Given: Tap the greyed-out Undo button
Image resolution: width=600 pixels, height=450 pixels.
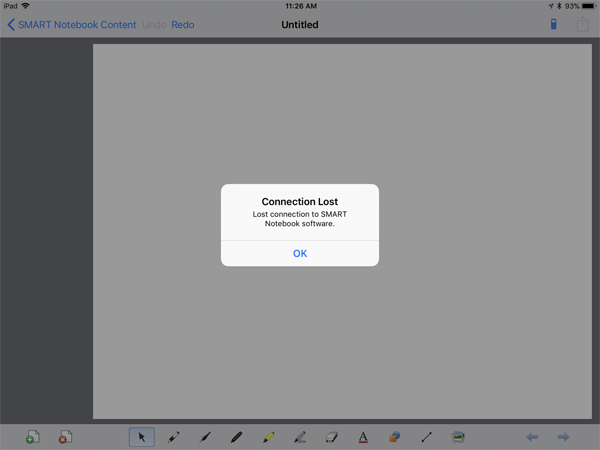Looking at the screenshot, I should 154,25.
